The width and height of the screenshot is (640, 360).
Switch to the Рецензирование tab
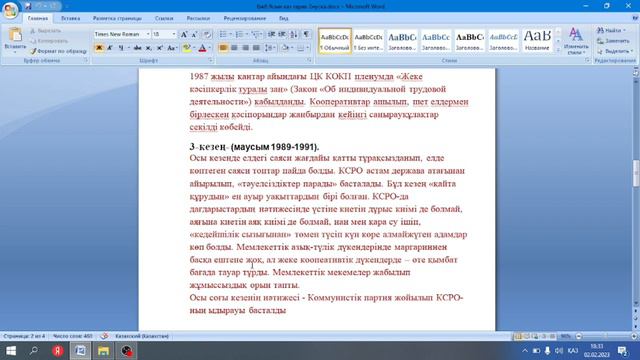(244, 18)
